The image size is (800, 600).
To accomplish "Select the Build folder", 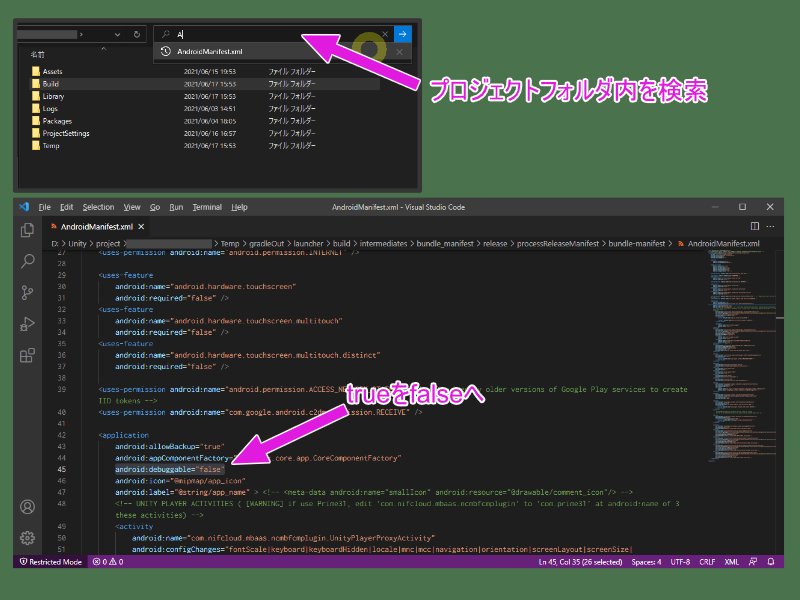I will click(50, 84).
